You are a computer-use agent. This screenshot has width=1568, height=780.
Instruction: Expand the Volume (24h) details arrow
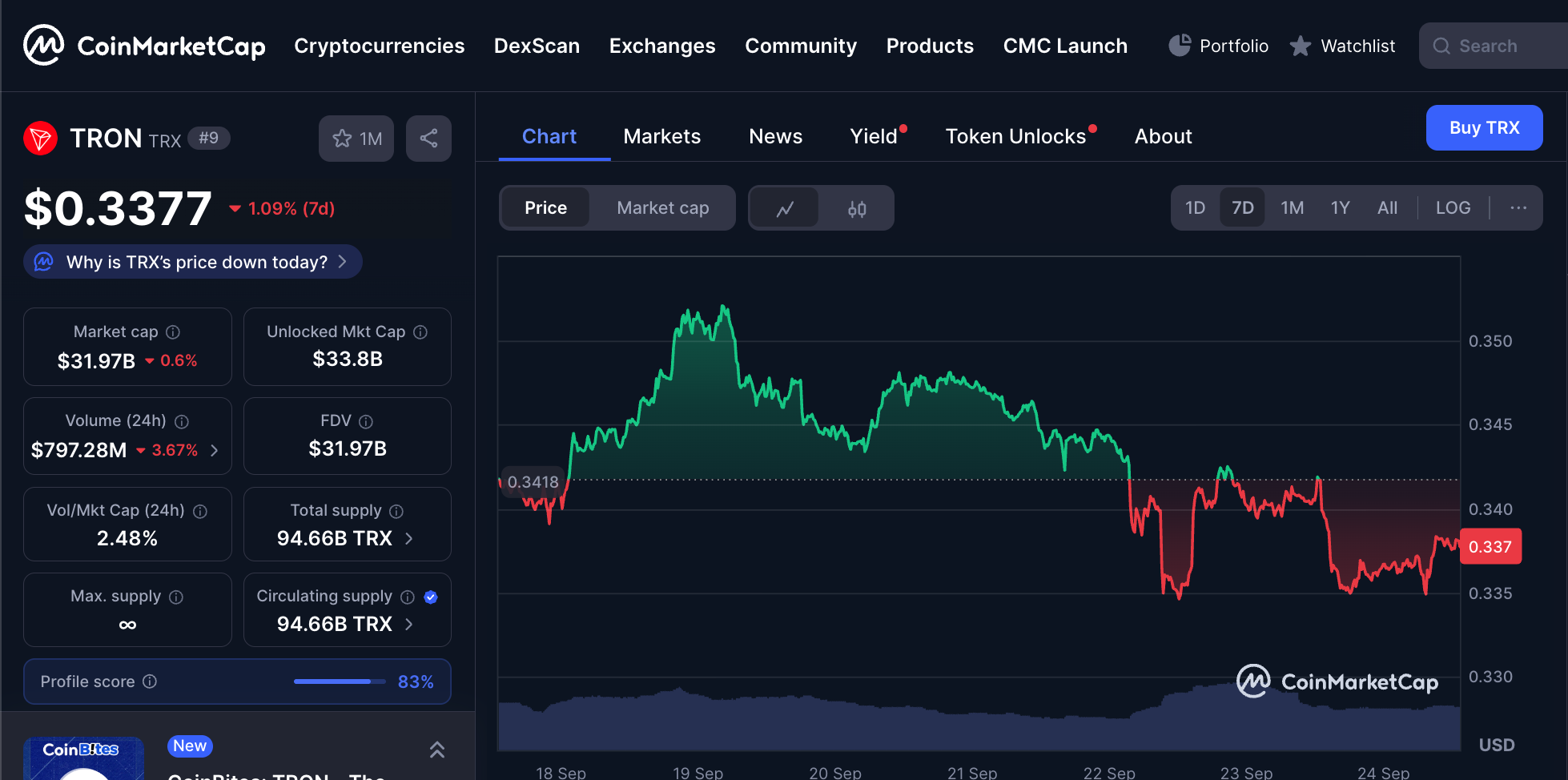(214, 450)
